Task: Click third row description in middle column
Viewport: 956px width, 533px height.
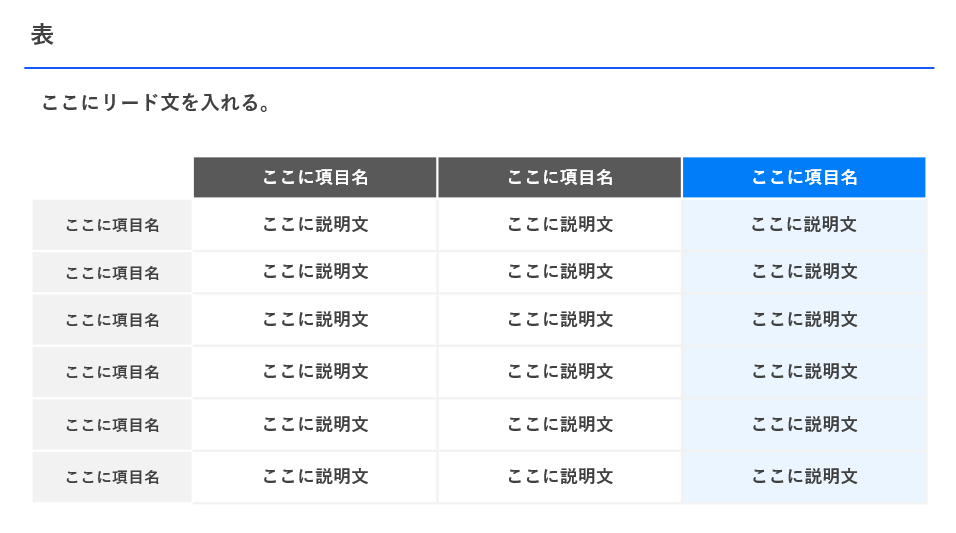Action: pos(559,320)
